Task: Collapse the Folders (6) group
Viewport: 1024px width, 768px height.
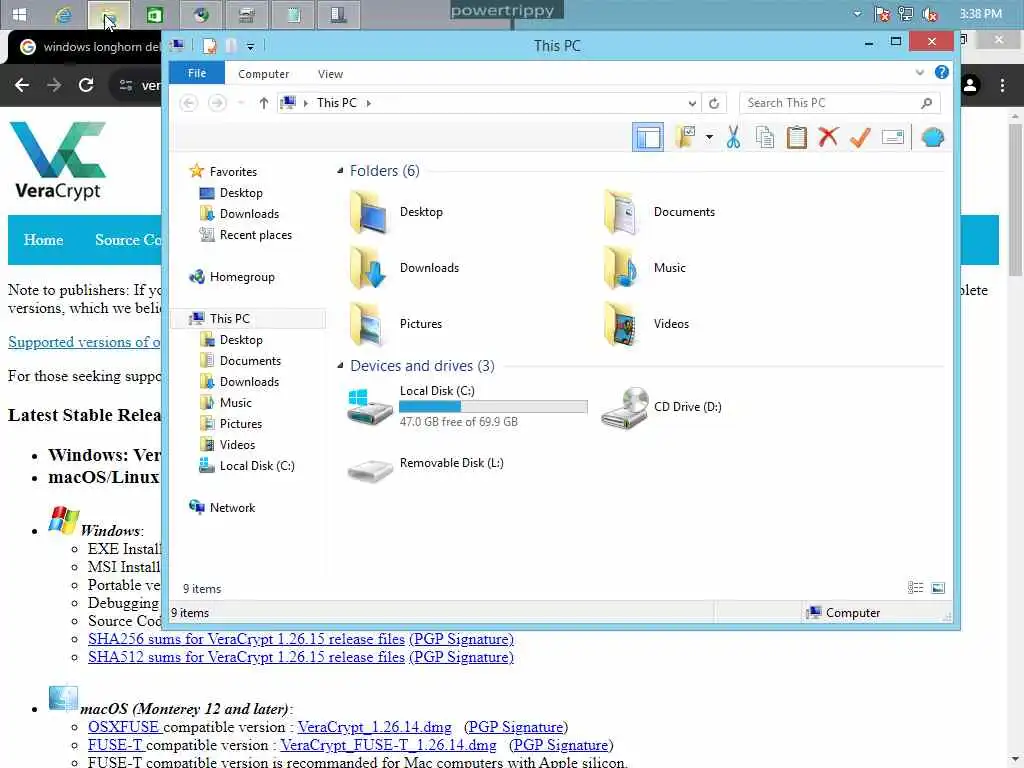Action: 340,170
